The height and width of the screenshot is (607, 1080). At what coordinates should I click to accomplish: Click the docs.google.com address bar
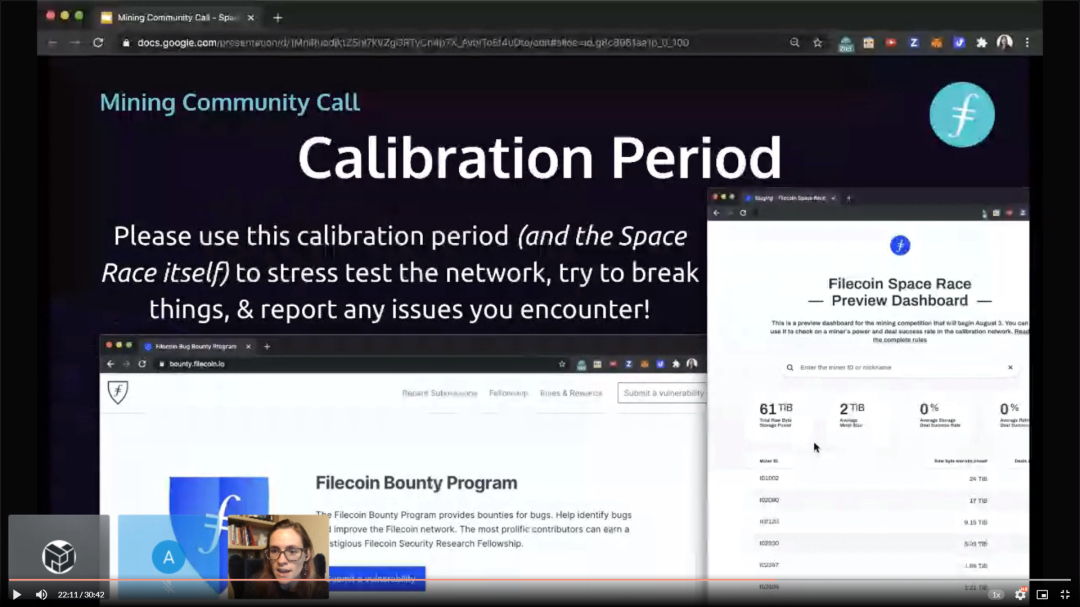coord(413,43)
